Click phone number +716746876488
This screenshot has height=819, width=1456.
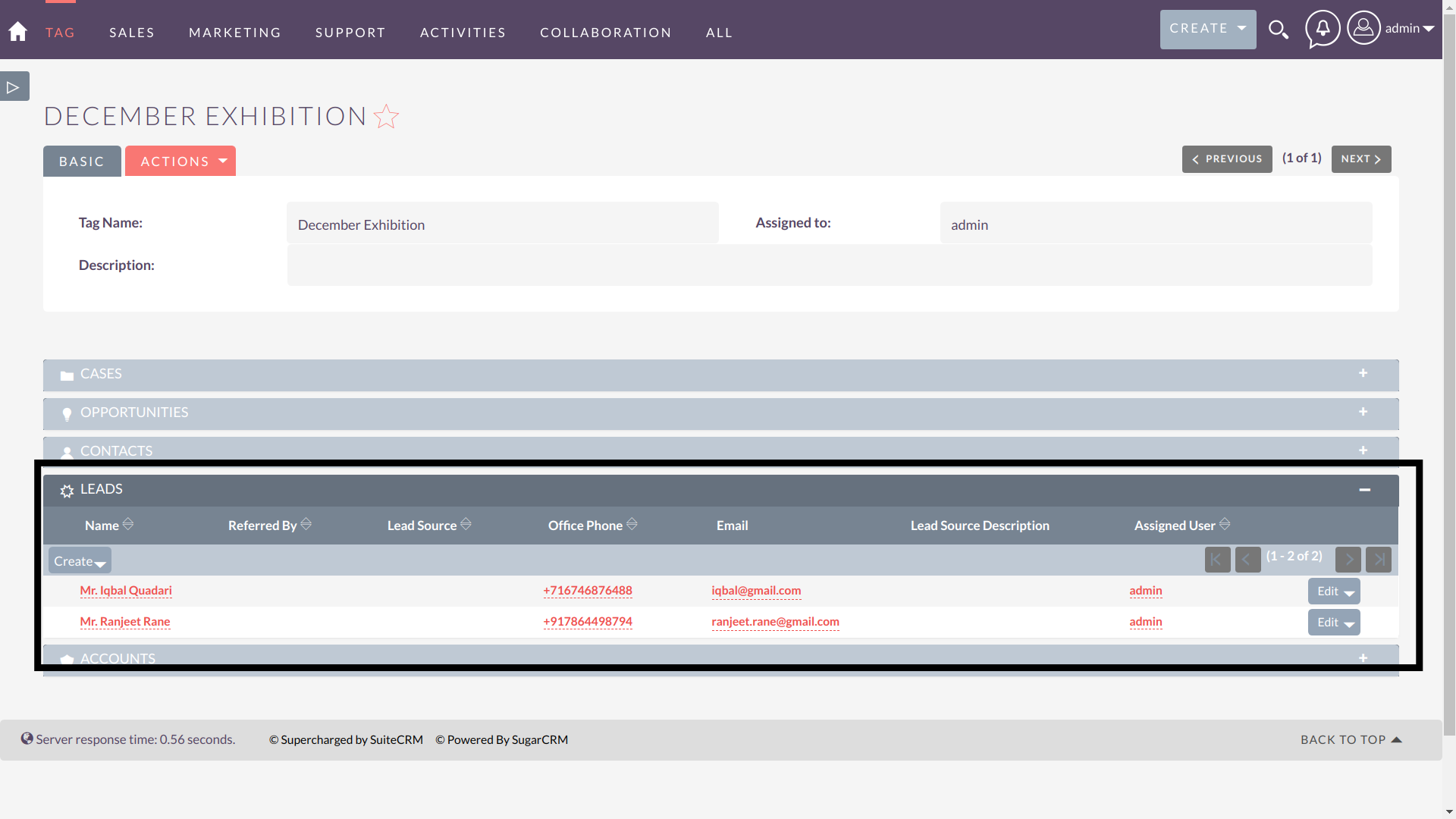pyautogui.click(x=588, y=590)
